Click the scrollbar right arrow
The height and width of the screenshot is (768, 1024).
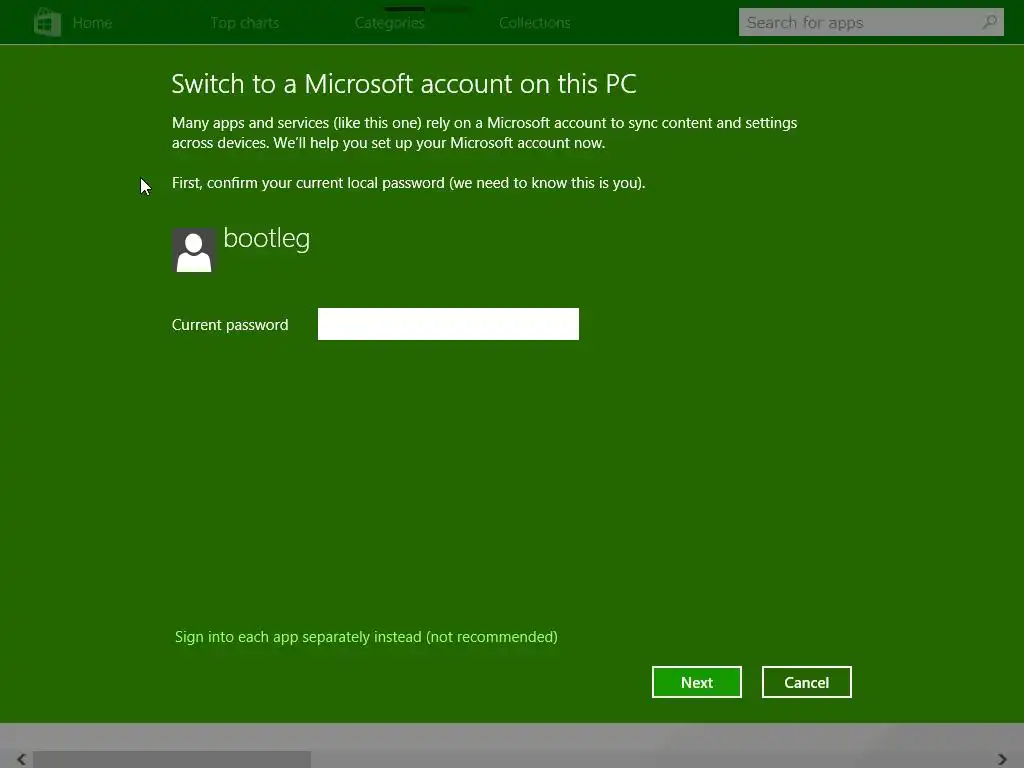1002,759
